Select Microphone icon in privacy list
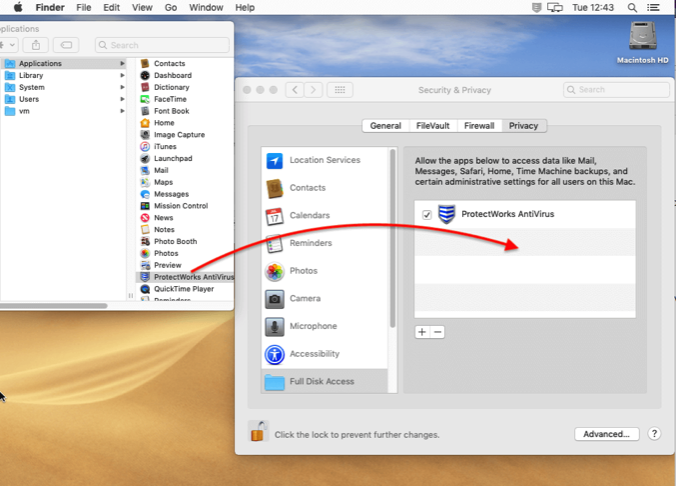The image size is (676, 486). tap(275, 326)
